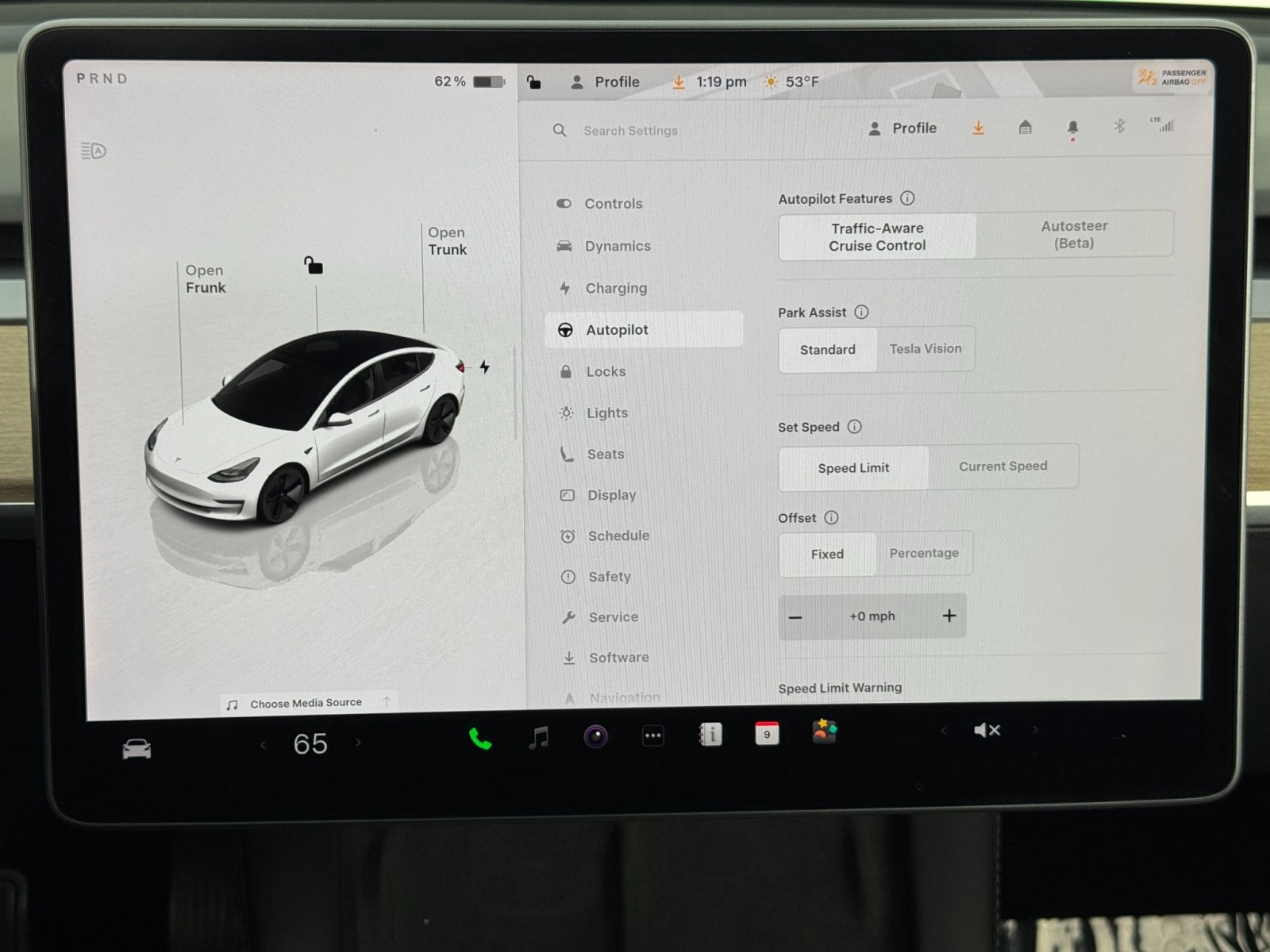Open the car controls icon
This screenshot has height=952, width=1270.
coord(137,748)
